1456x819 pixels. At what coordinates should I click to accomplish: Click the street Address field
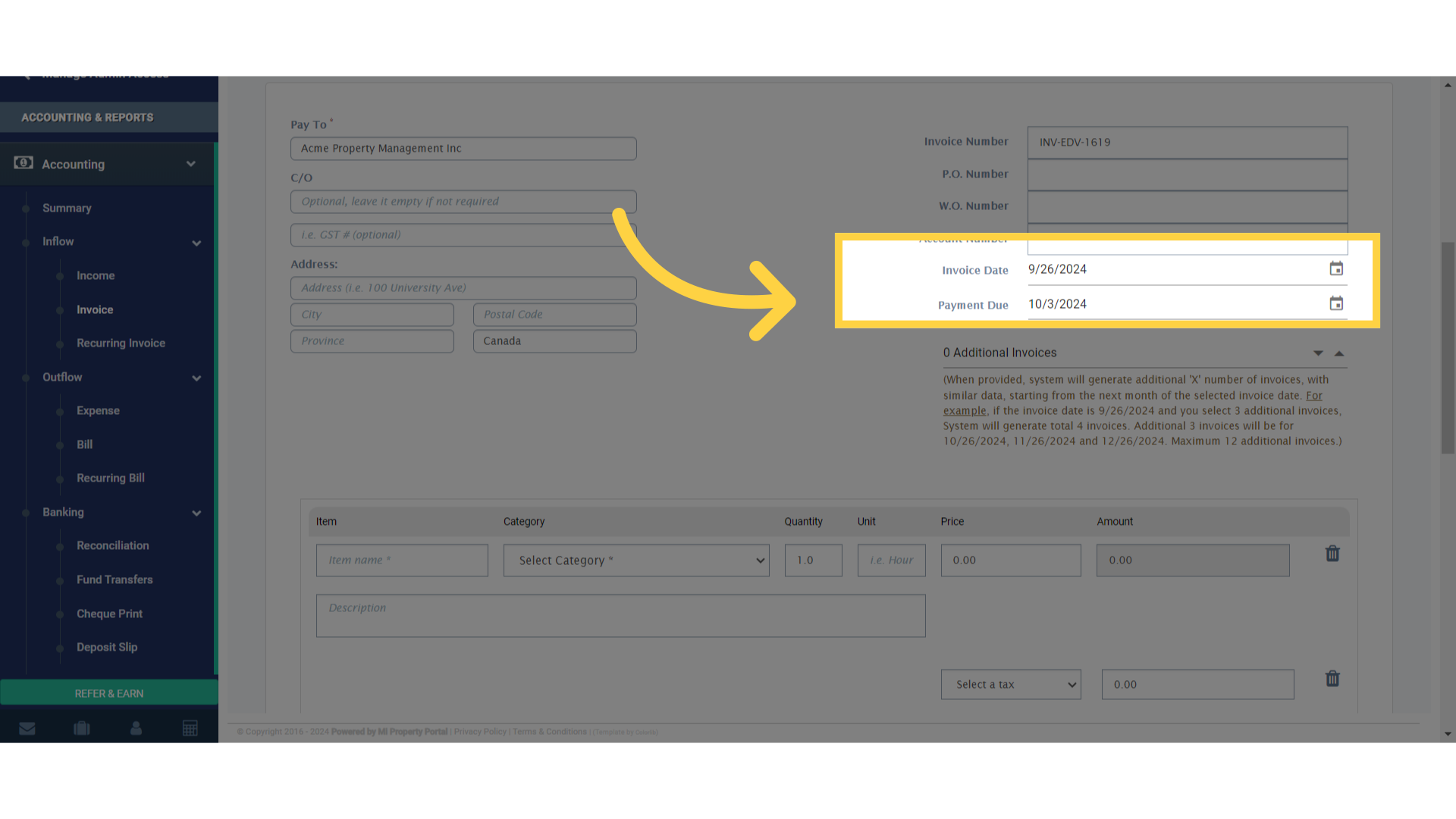pyautogui.click(x=463, y=288)
